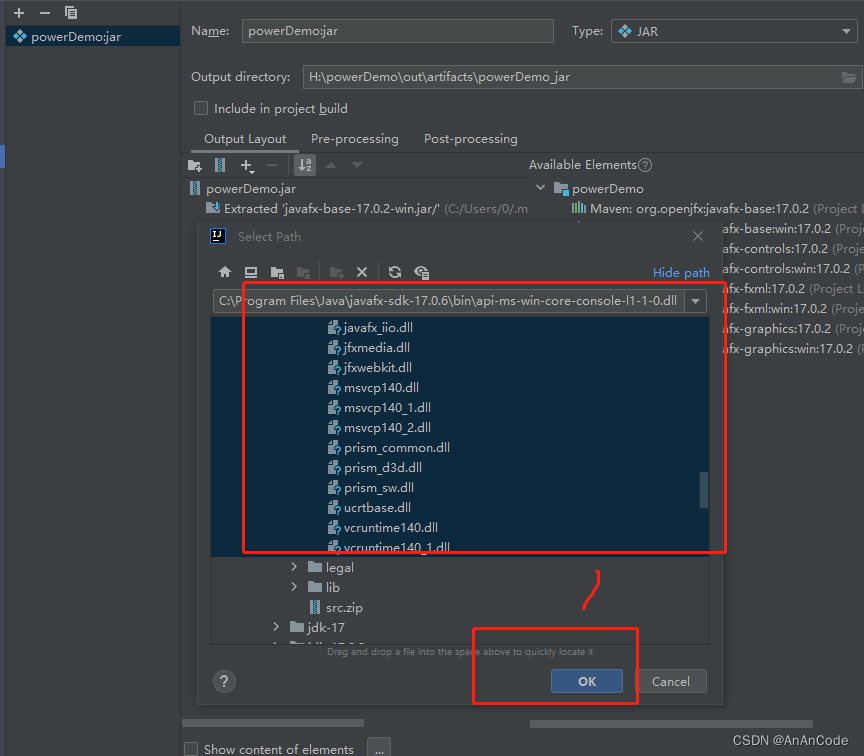Click the OK button
Viewport: 864px width, 756px height.
click(587, 681)
